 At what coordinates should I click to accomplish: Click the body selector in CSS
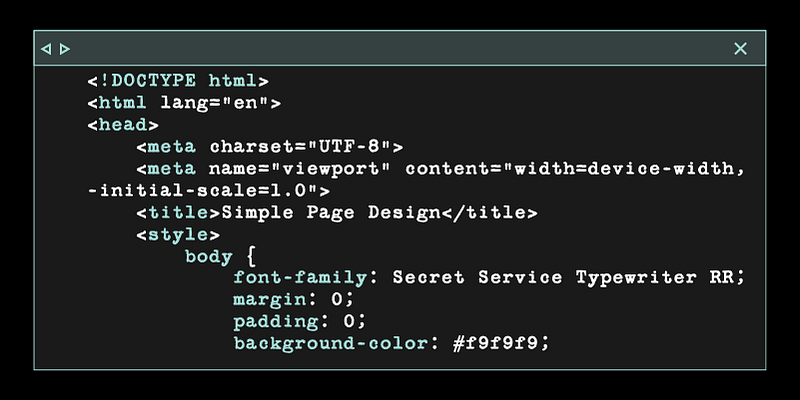click(x=208, y=256)
